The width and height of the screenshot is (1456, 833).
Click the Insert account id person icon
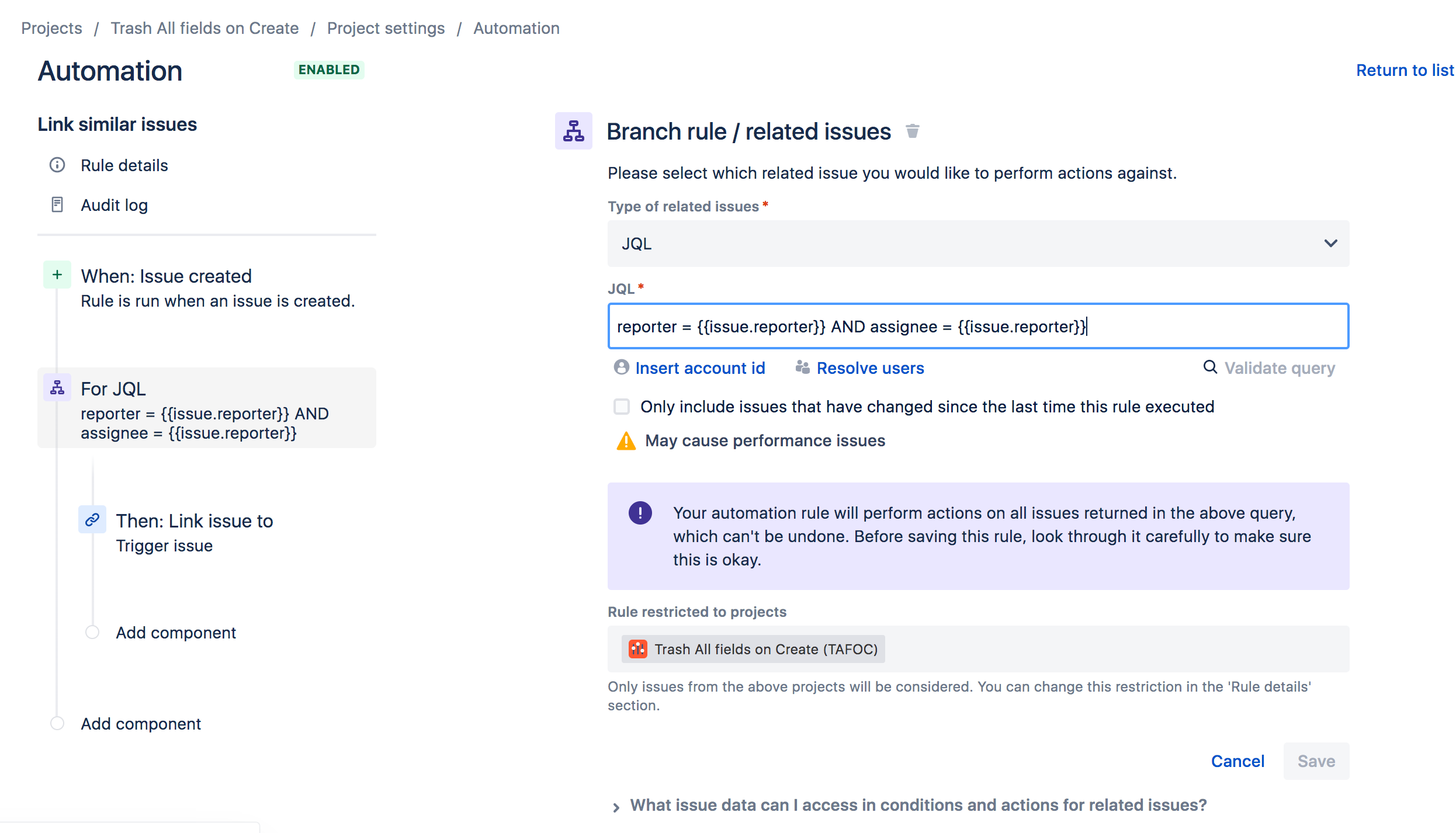[620, 367]
